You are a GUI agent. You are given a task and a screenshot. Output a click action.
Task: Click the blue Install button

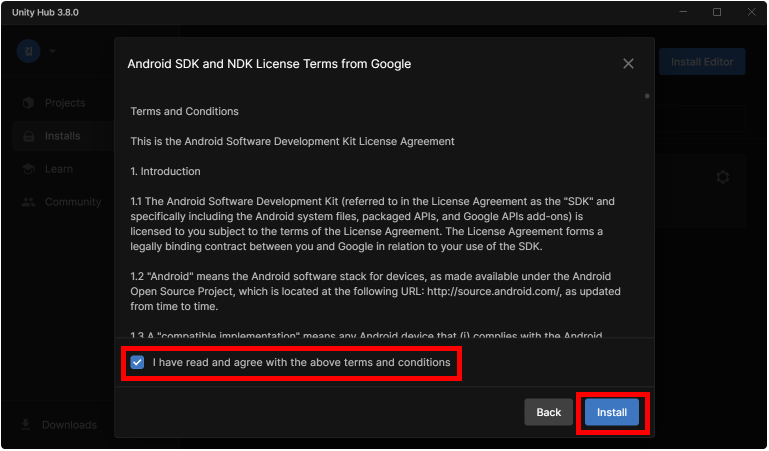tap(612, 412)
